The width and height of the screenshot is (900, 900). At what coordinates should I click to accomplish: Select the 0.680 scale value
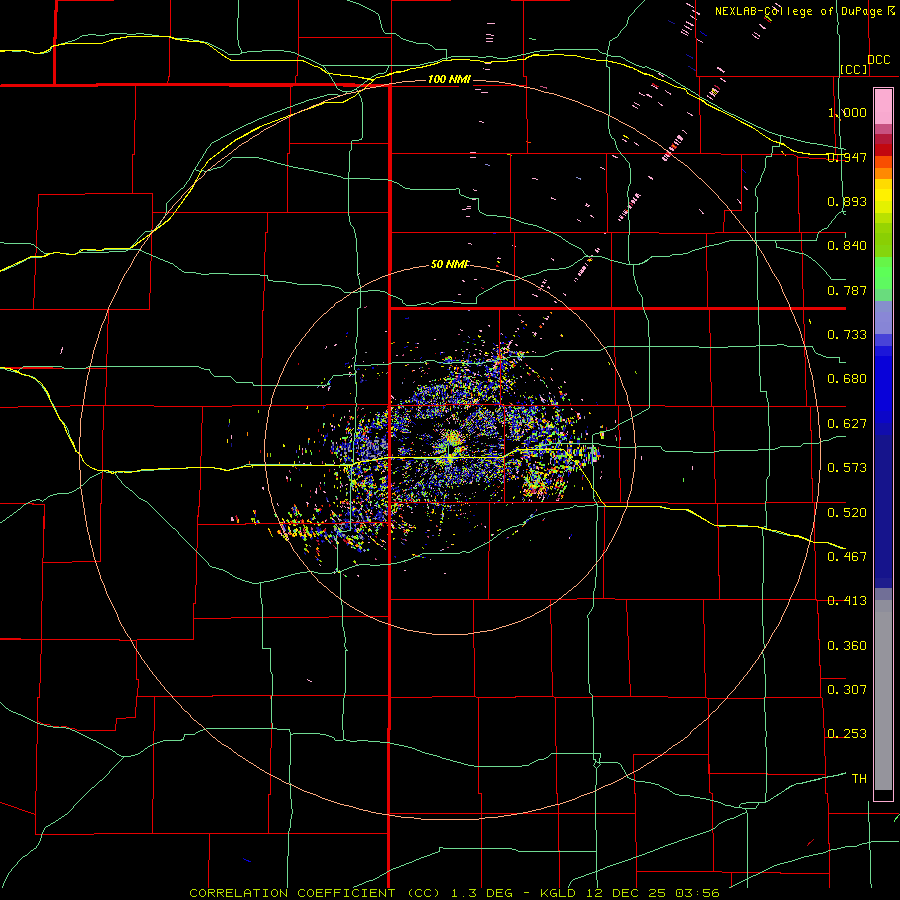847,379
